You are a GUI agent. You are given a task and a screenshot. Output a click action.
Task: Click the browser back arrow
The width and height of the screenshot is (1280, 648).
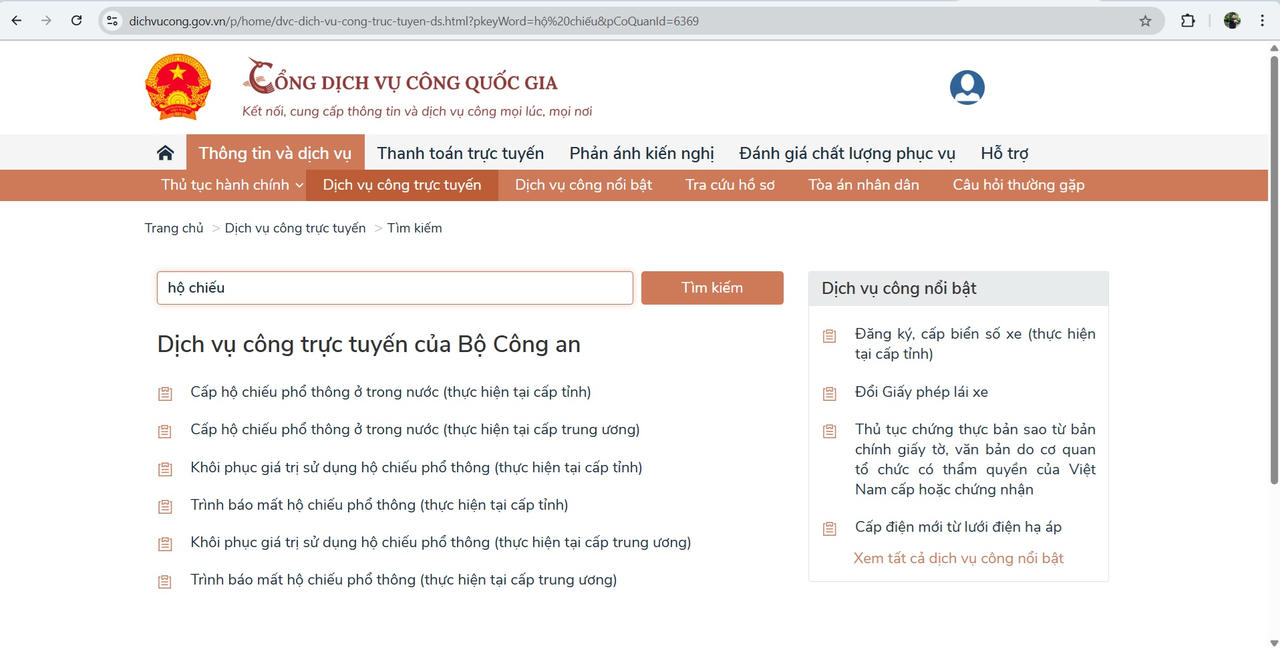[17, 20]
